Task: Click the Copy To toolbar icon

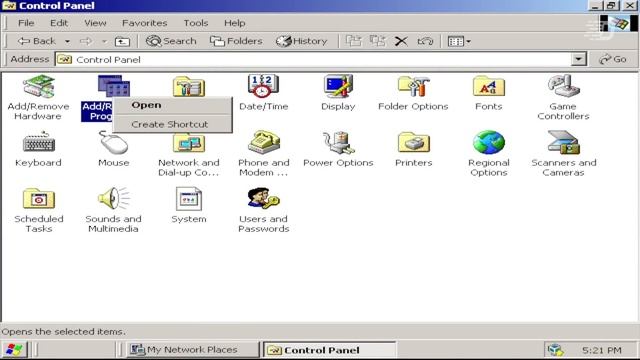Action: point(378,41)
